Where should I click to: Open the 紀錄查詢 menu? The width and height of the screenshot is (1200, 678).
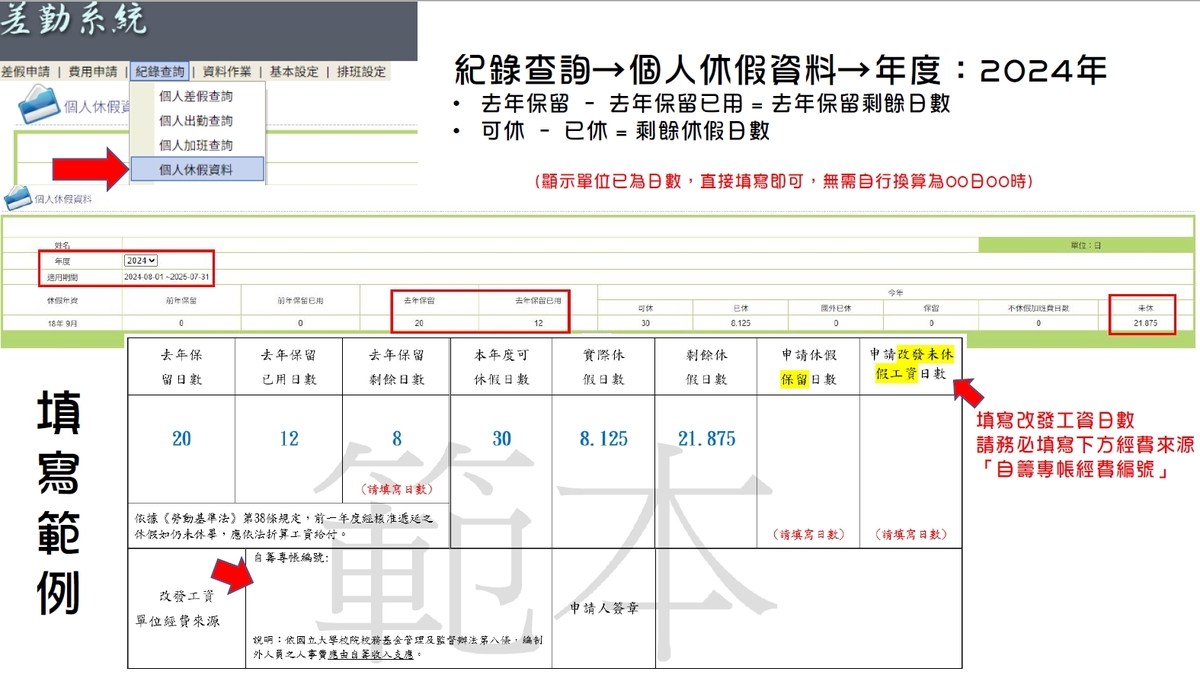pos(160,72)
